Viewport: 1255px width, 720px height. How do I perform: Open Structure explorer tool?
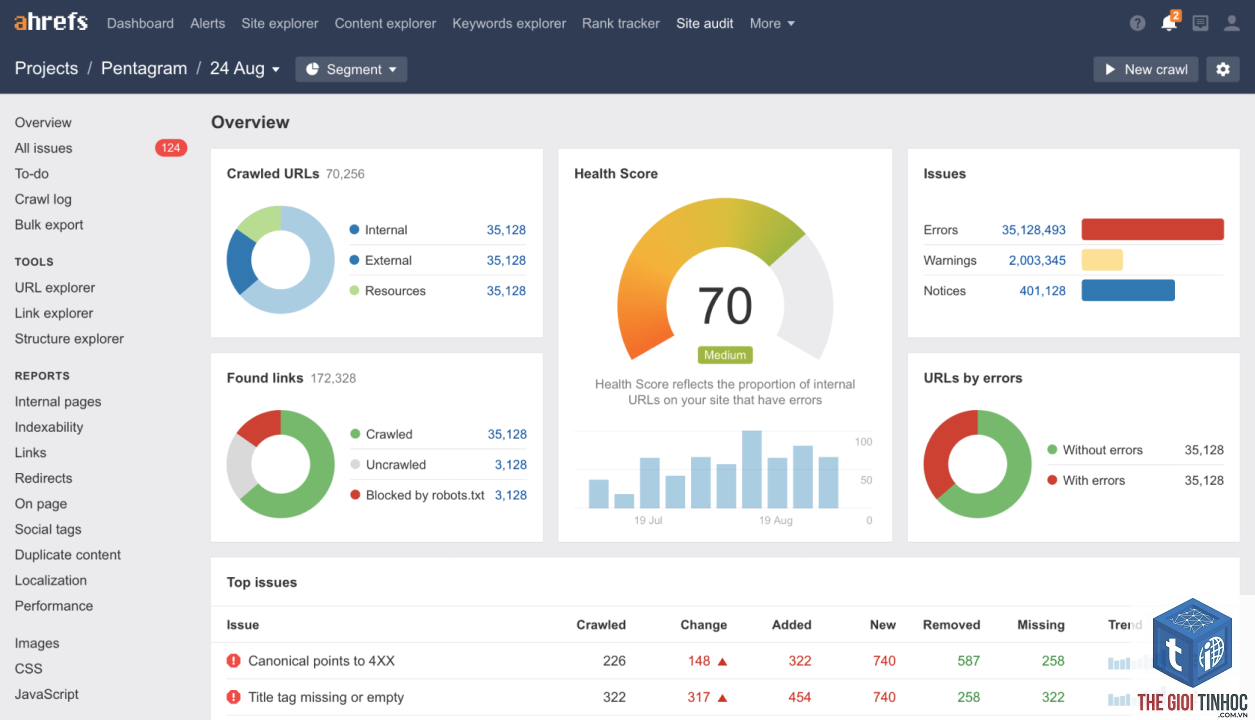69,338
